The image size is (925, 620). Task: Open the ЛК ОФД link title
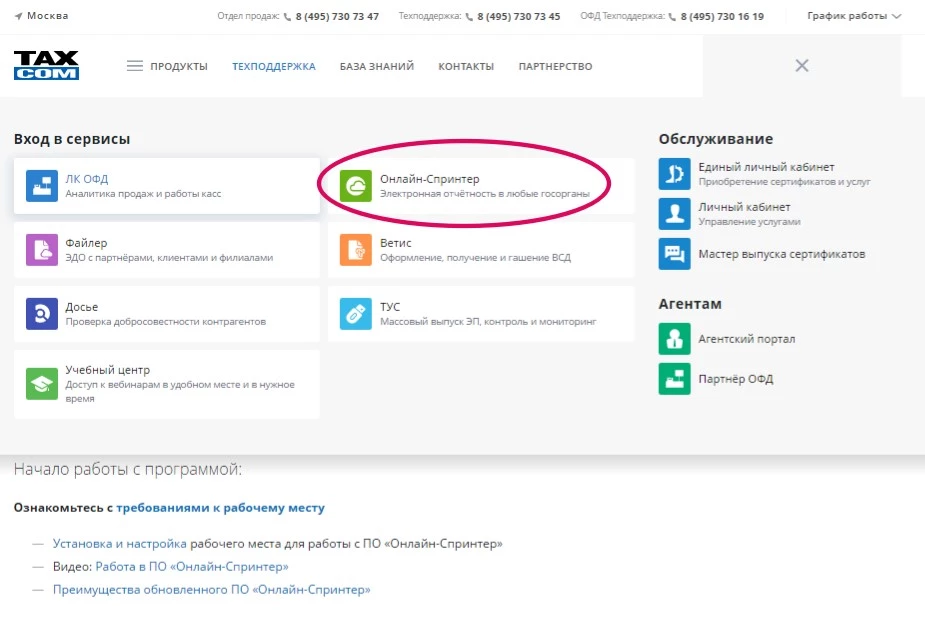(87, 179)
